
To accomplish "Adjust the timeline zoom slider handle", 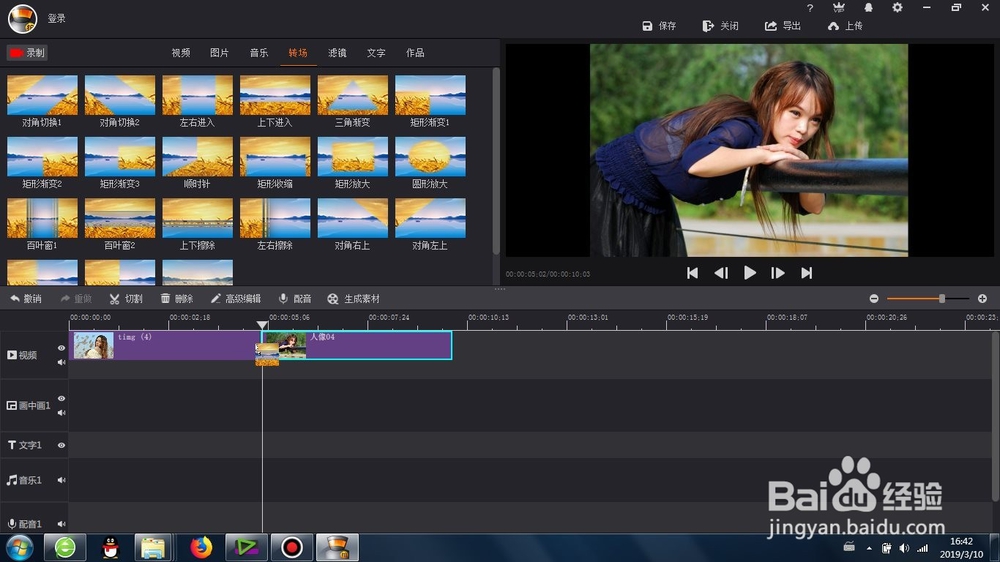I will click(941, 299).
